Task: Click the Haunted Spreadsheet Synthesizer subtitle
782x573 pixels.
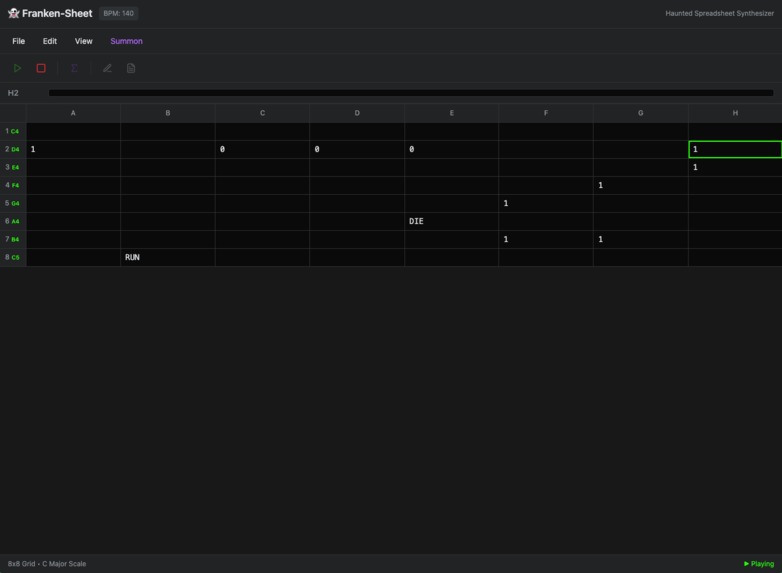Action: coord(720,13)
